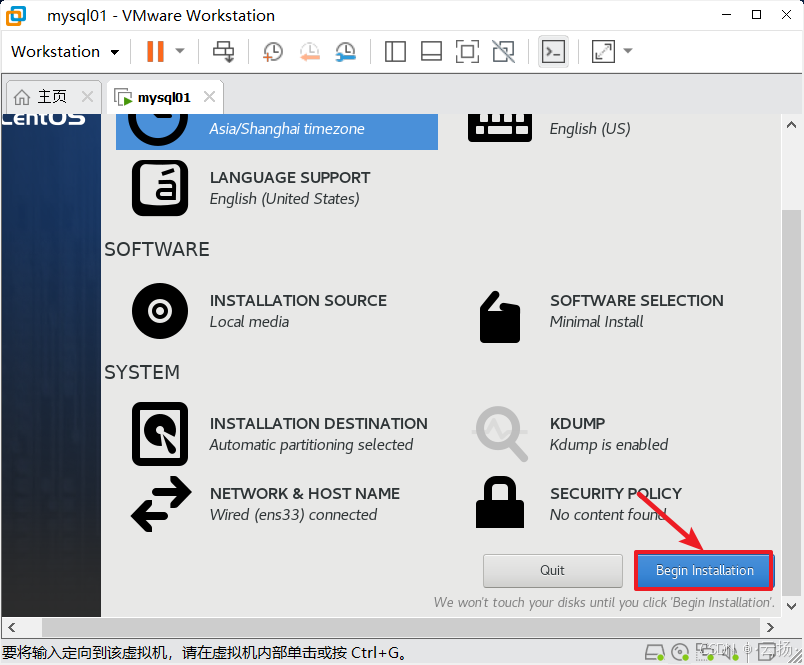Toggle the thumbnail bar view
This screenshot has height=665, width=804.
coord(431,51)
